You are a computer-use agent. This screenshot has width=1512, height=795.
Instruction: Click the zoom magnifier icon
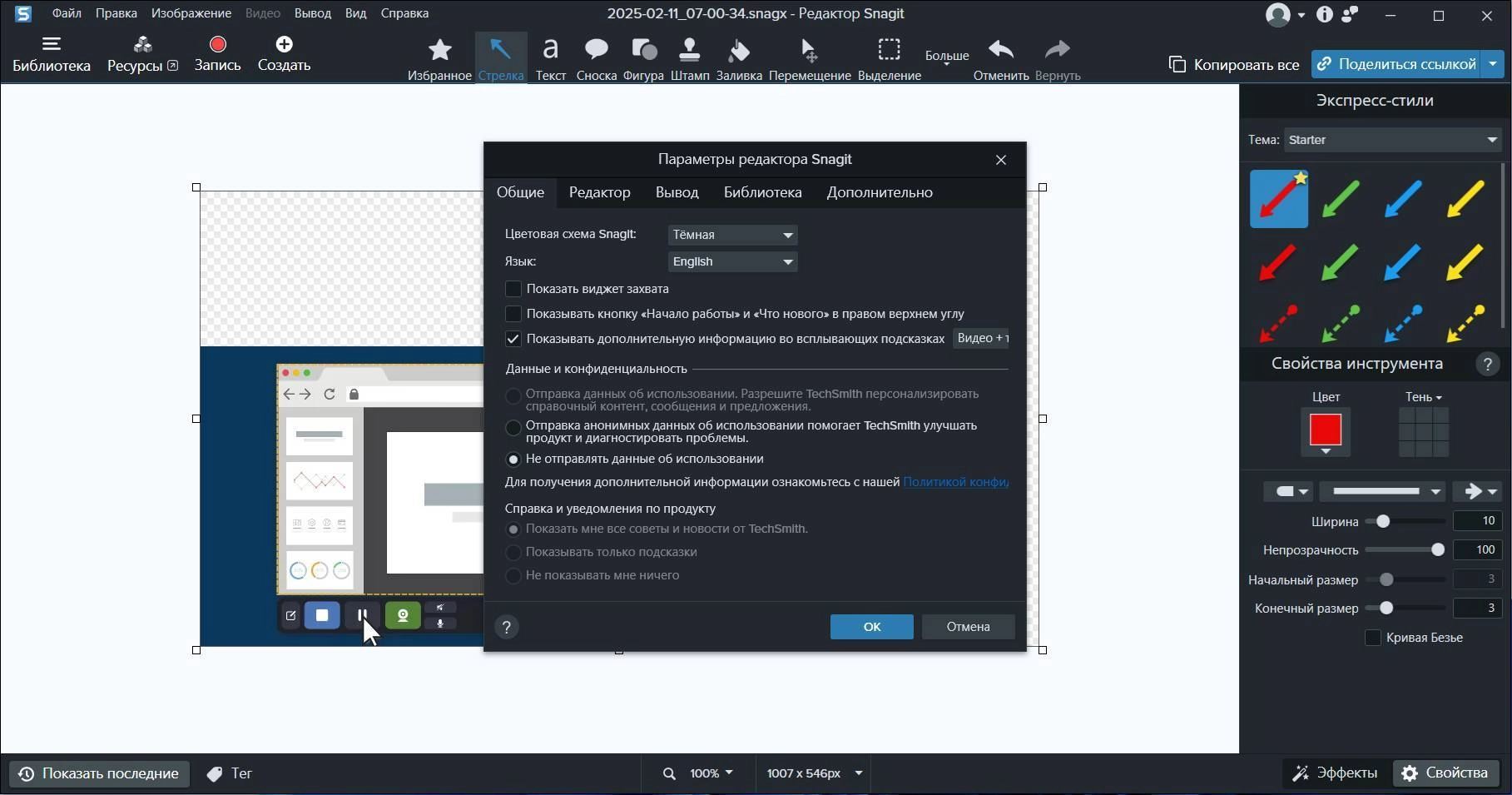point(669,773)
